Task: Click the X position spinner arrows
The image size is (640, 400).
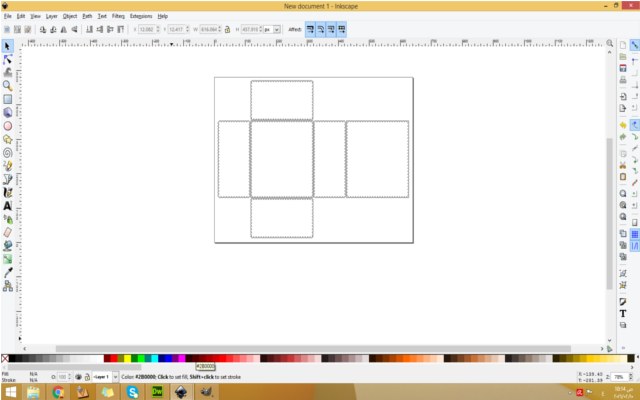Action: (158, 29)
